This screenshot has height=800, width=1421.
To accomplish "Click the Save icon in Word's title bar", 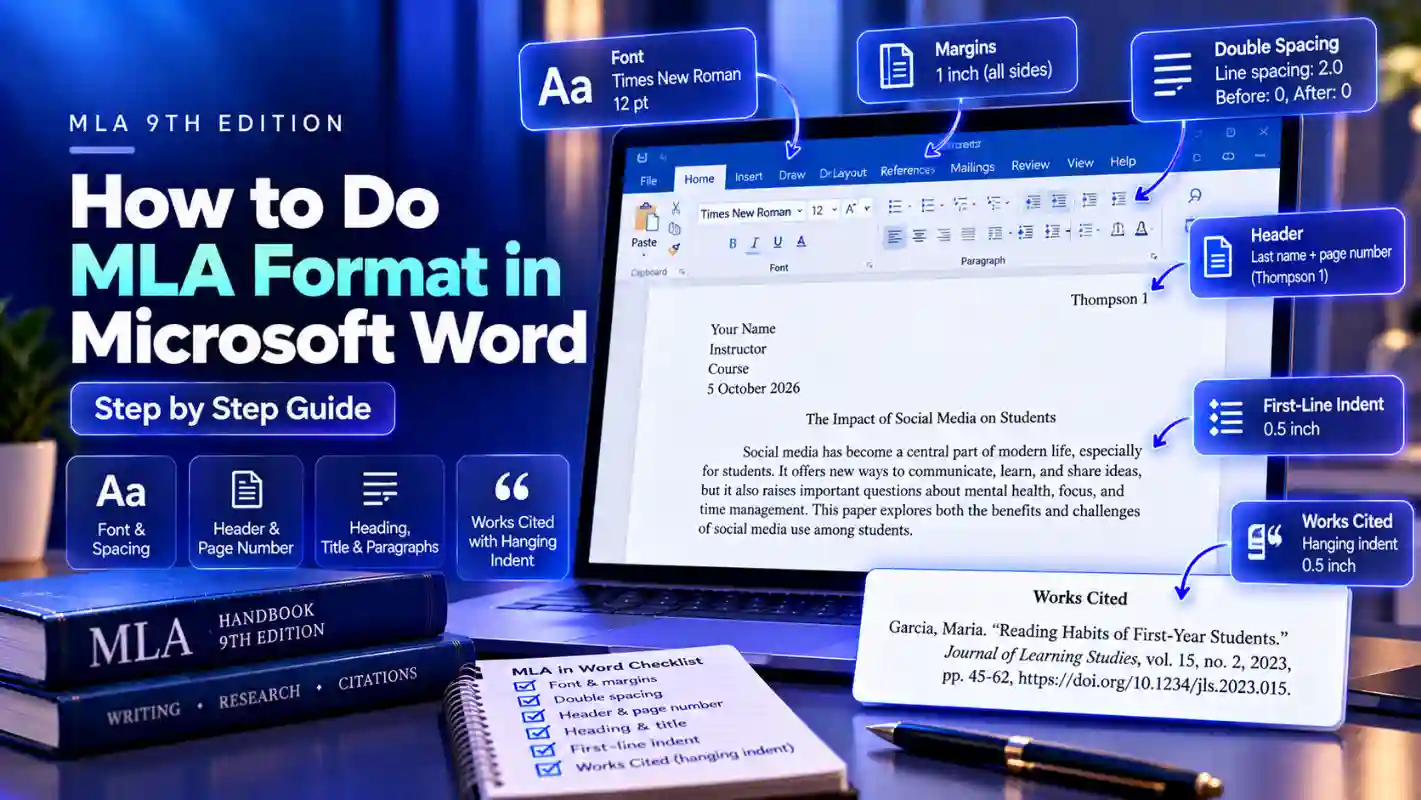I will coord(641,158).
